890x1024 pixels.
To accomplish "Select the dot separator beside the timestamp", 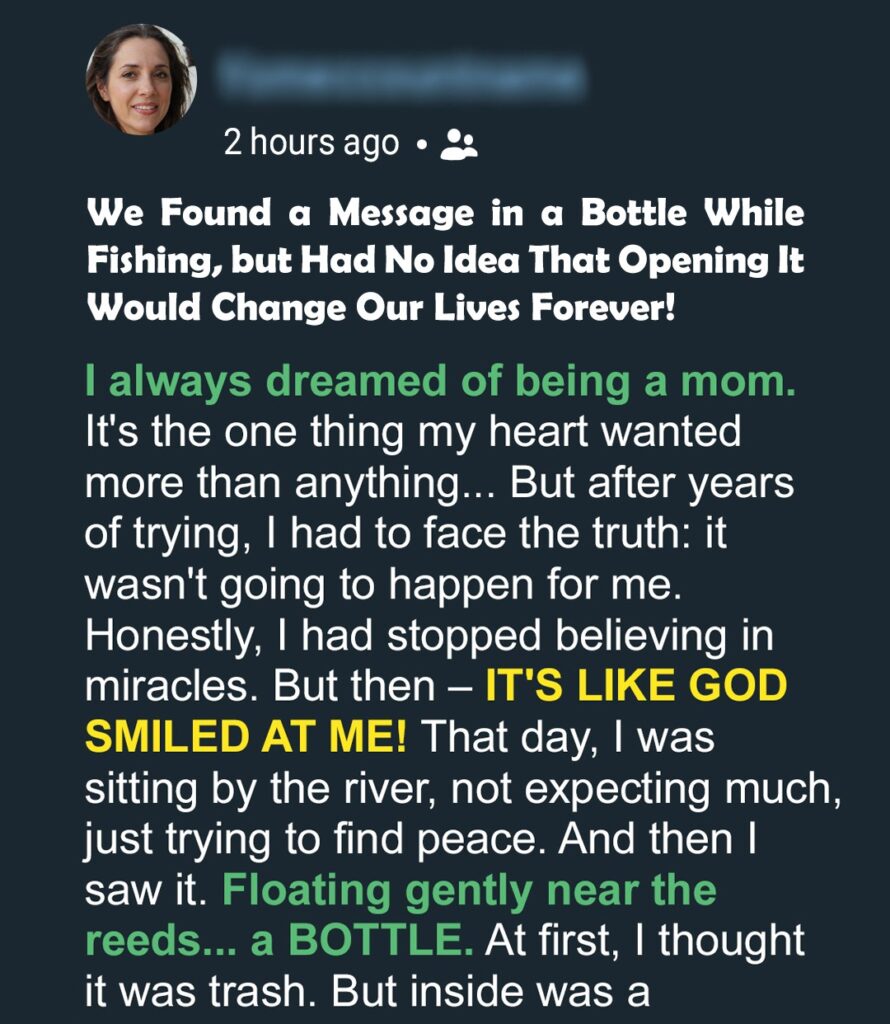I will [x=421, y=144].
